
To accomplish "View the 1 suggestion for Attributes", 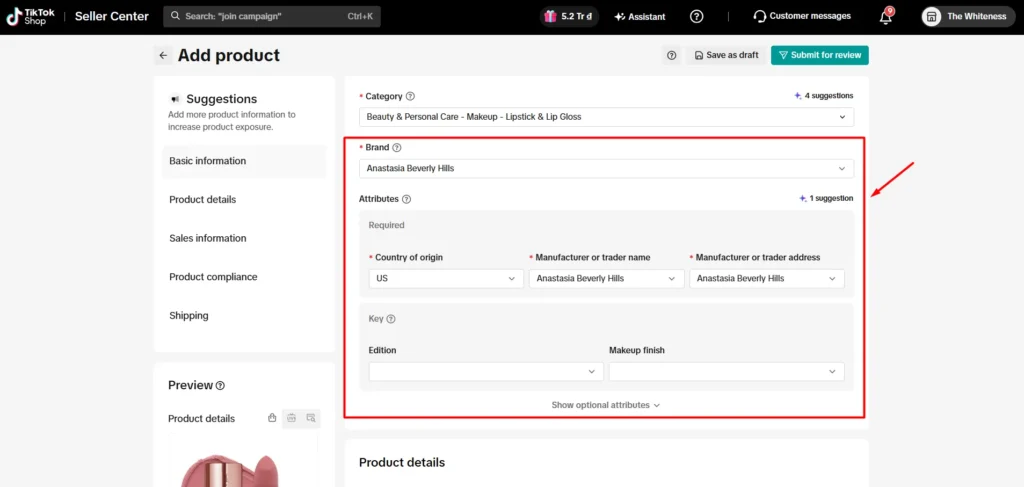I will tap(825, 198).
